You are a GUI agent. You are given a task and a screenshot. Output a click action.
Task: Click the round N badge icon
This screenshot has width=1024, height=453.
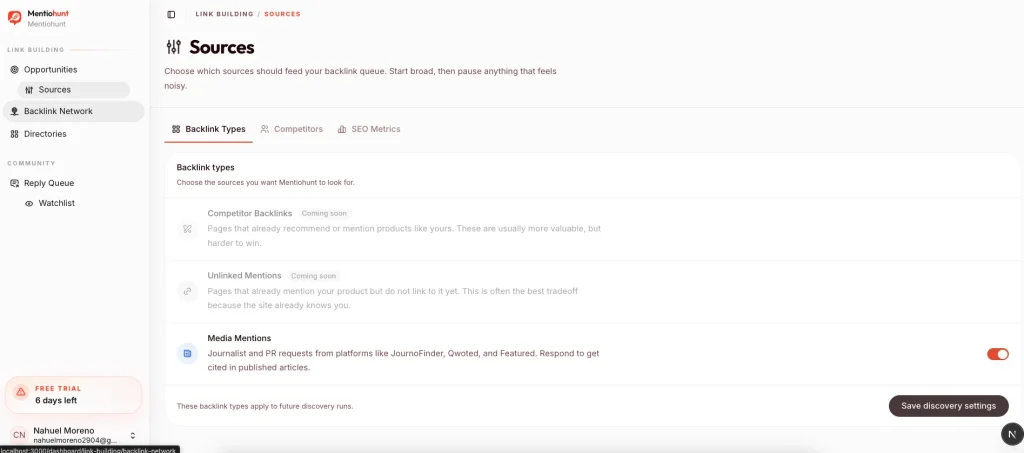click(x=1012, y=434)
